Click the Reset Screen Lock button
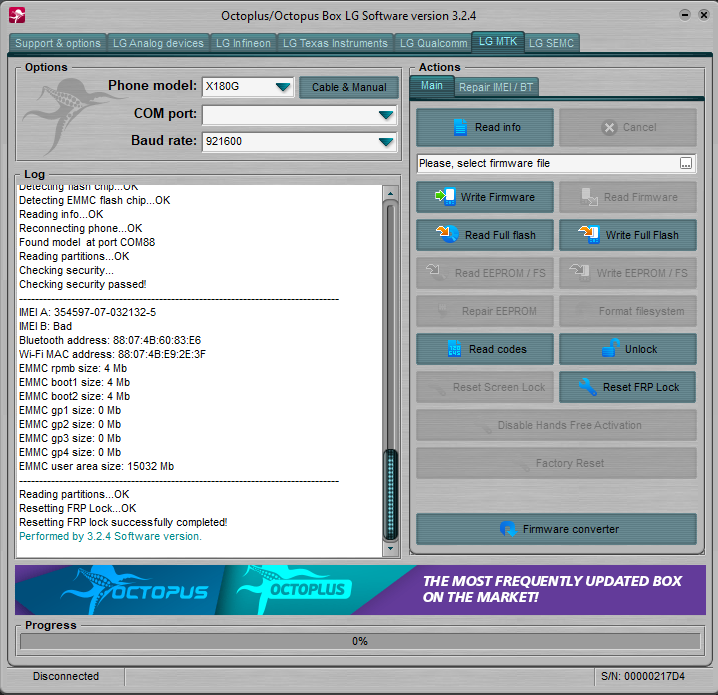Image resolution: width=718 pixels, height=695 pixels. click(485, 387)
